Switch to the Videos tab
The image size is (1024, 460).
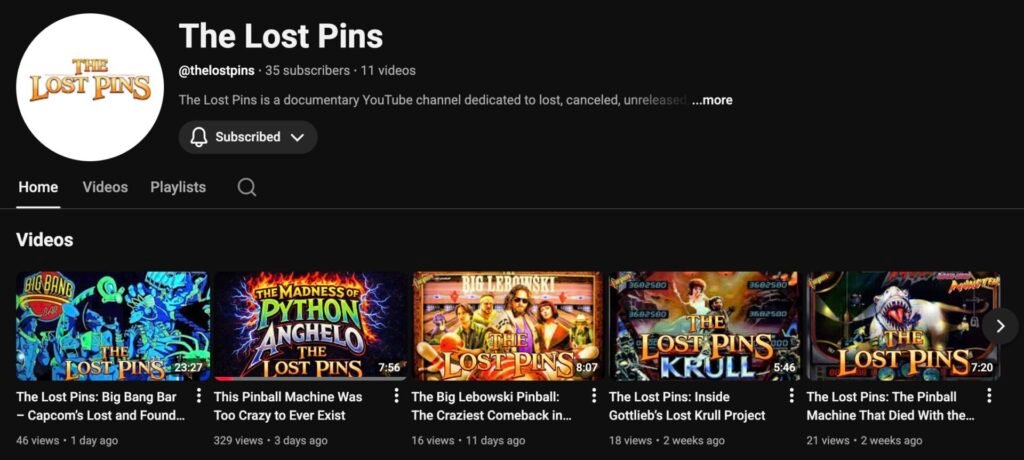point(105,187)
